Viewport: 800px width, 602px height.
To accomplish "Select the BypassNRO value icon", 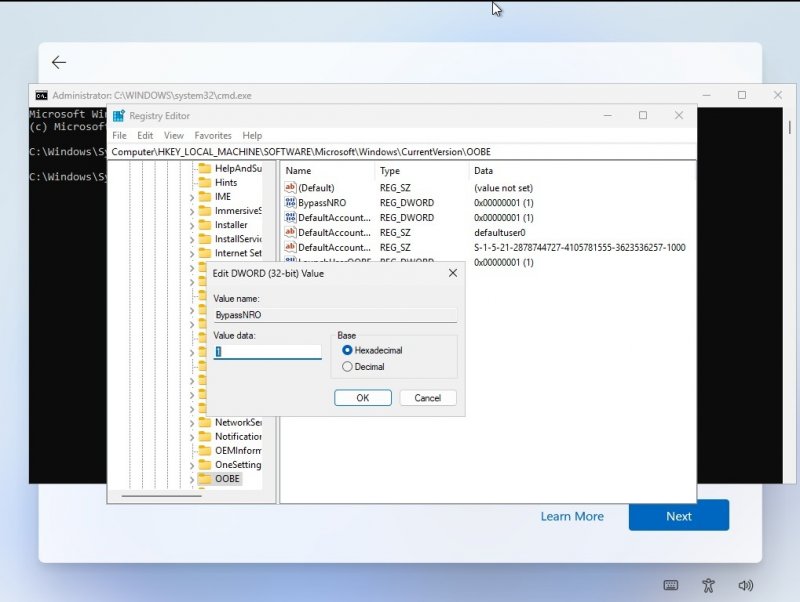I will click(x=290, y=202).
